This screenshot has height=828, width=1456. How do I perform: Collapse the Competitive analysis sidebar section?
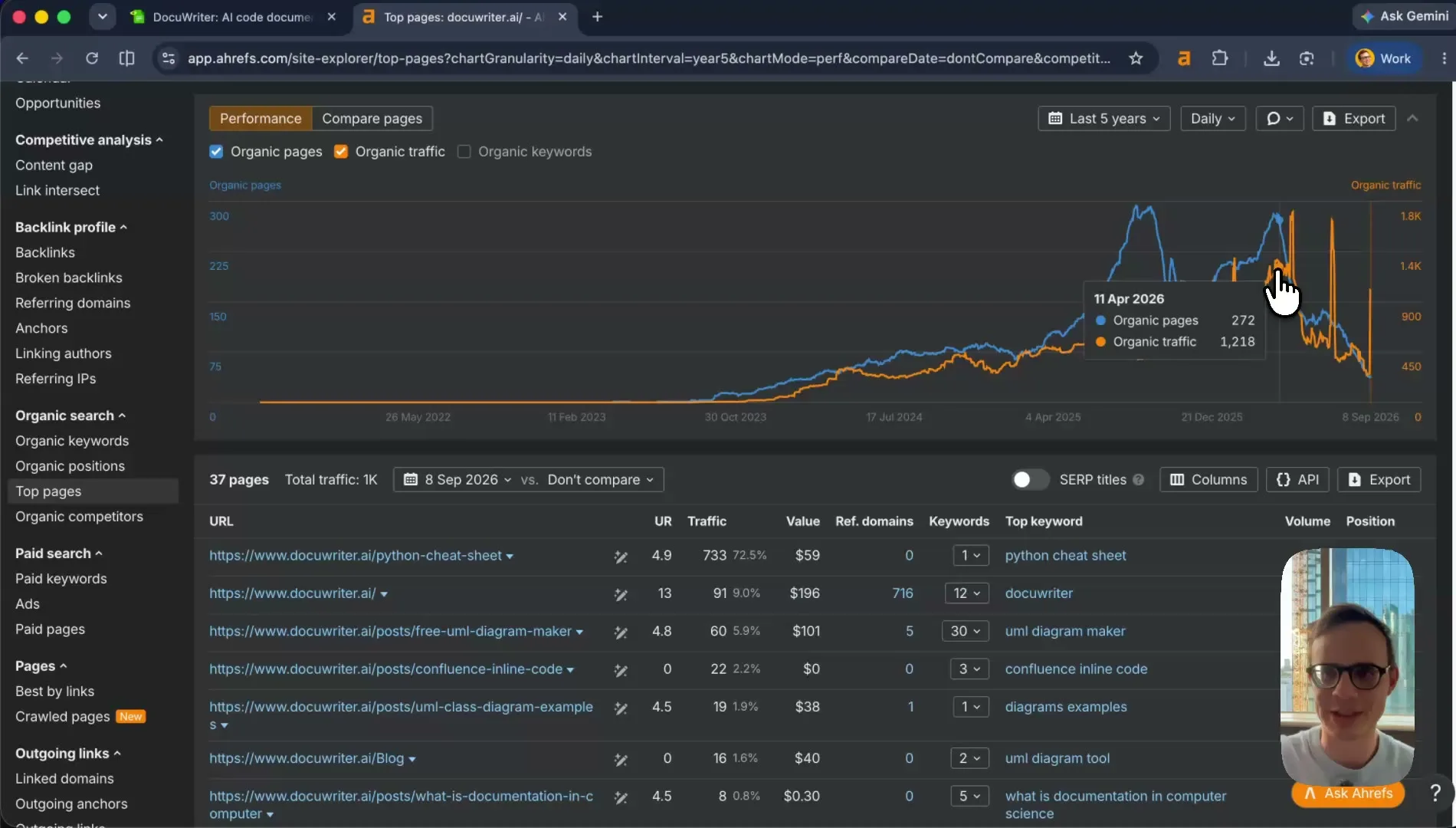click(x=89, y=140)
